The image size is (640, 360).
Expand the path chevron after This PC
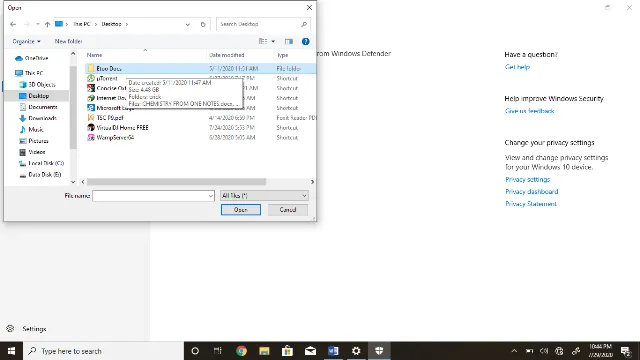pos(96,24)
